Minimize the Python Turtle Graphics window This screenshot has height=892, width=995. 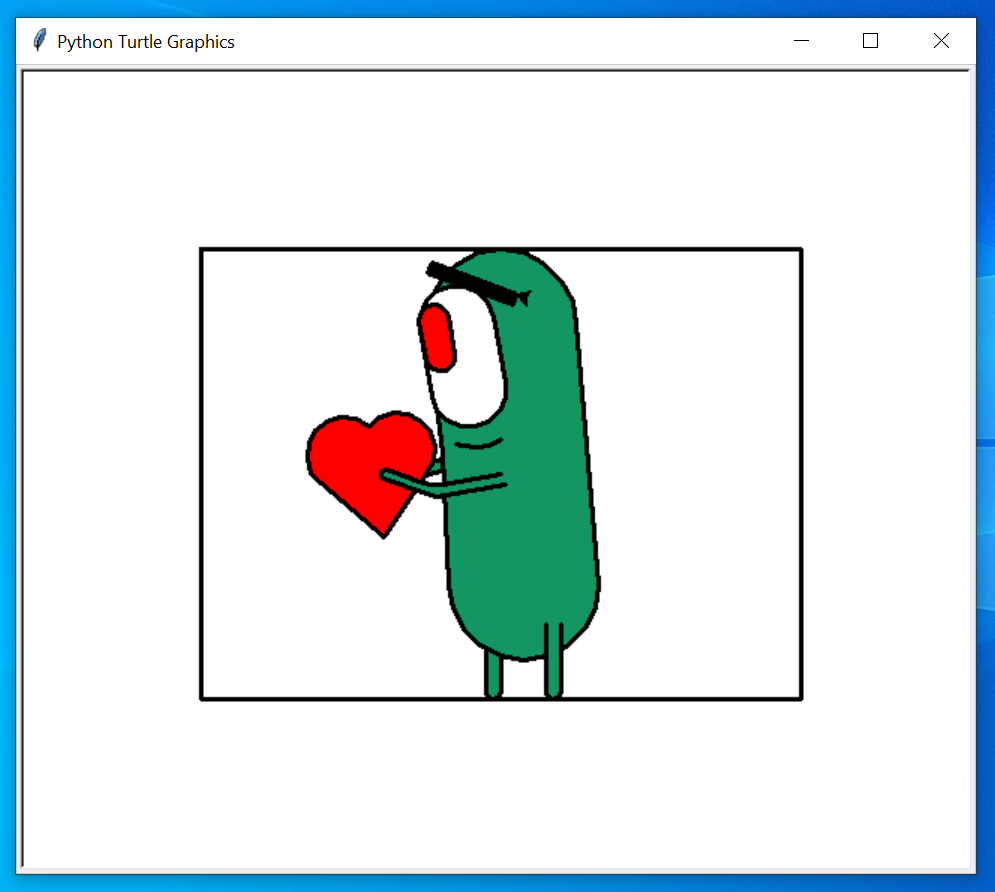801,41
